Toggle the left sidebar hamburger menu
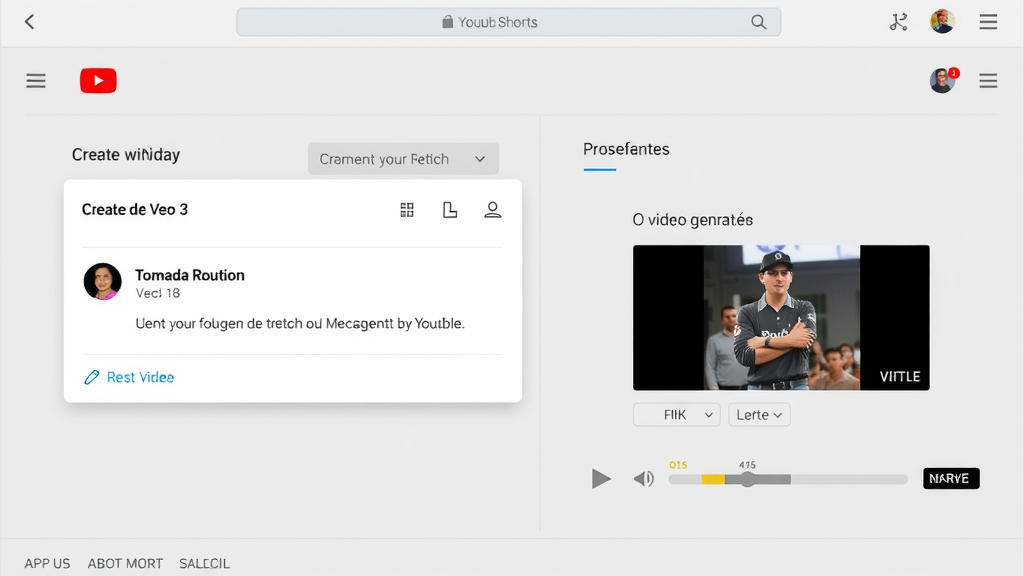Screen dimensions: 1024x576 [36, 80]
